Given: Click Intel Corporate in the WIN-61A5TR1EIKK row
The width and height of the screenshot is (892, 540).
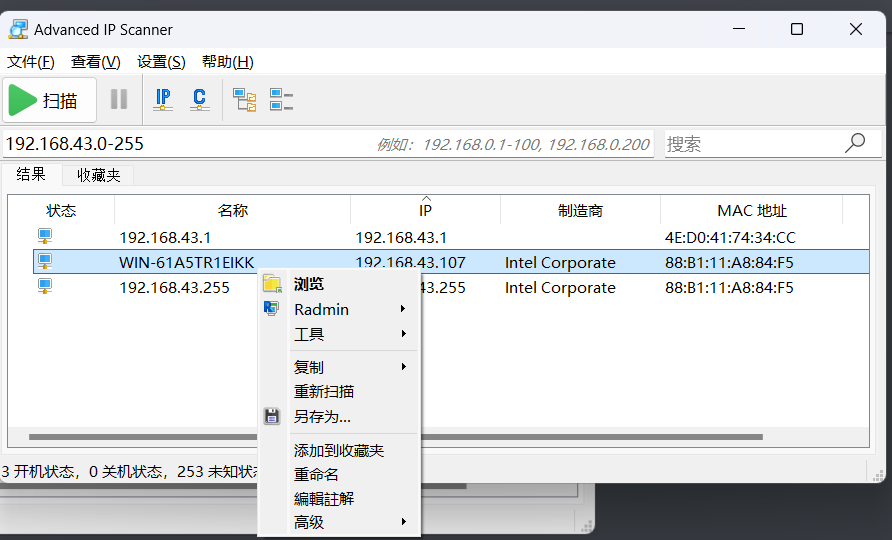Looking at the screenshot, I should click(560, 262).
